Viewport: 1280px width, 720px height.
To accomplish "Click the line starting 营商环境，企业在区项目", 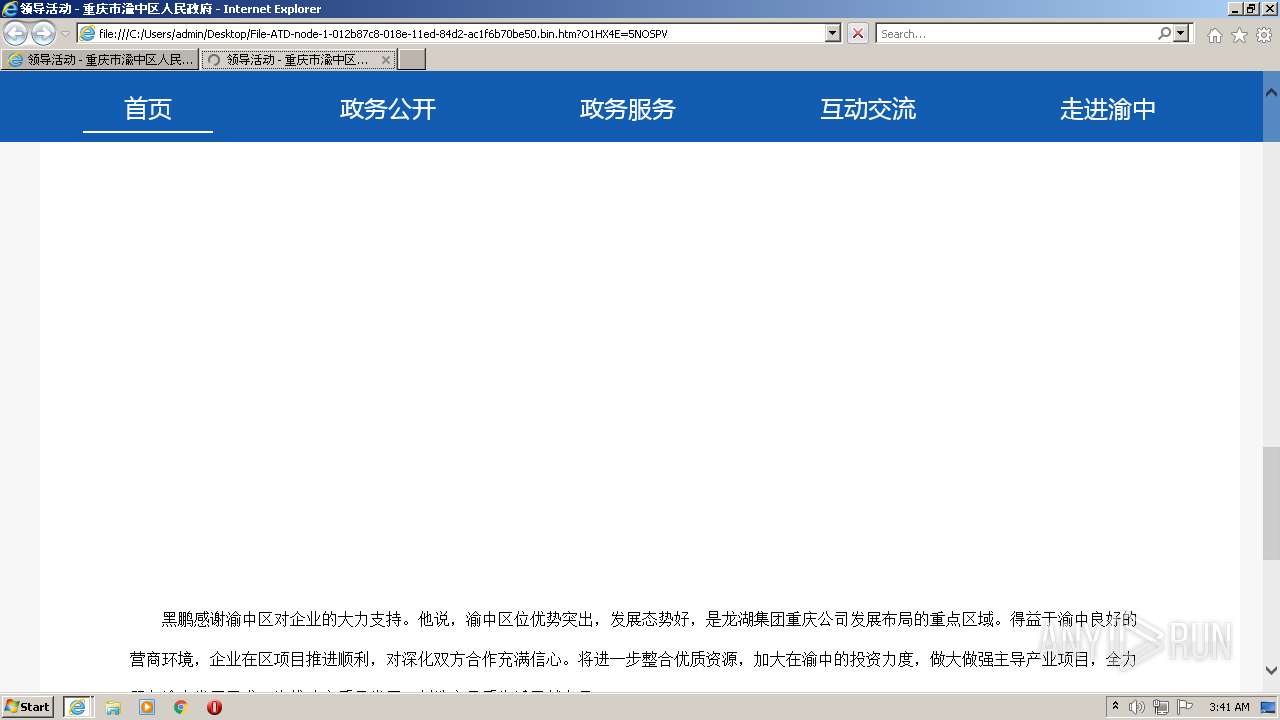I will (633, 659).
